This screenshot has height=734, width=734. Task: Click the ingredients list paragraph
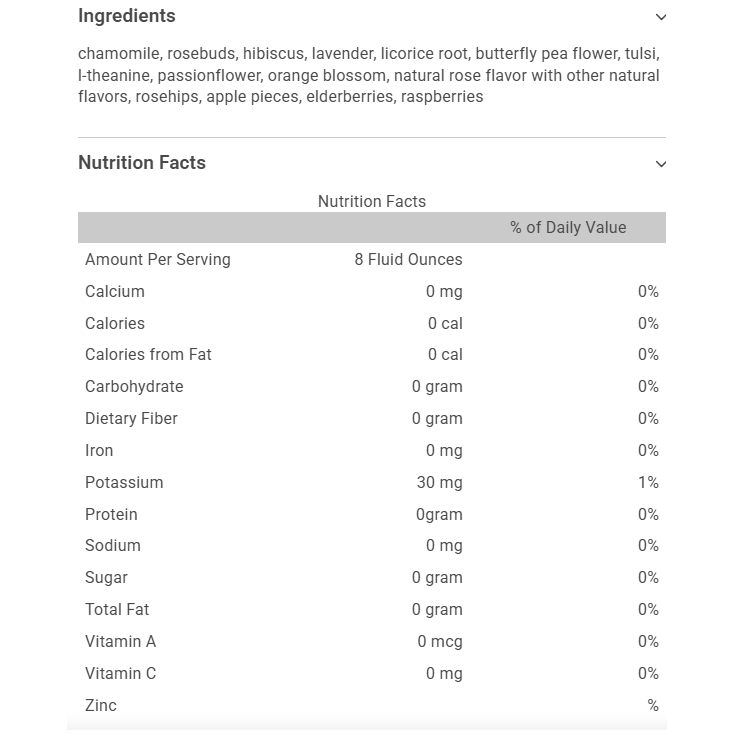369,75
